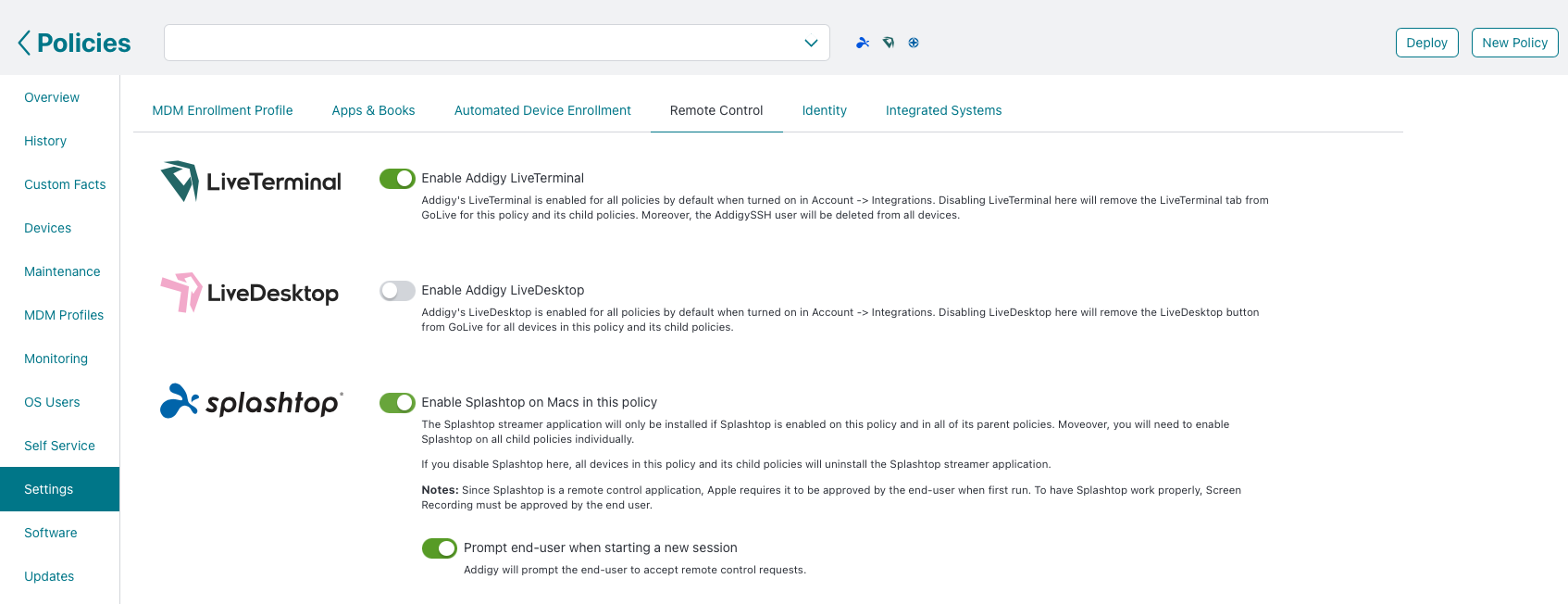Click the green LiveTerminal icon in the header
The image size is (1568, 604).
pos(889,43)
